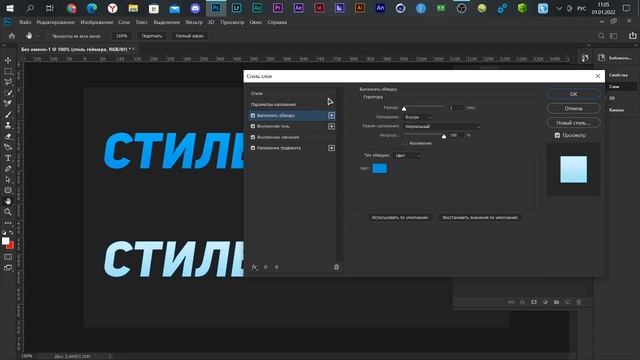Open the Редактирование menu

point(56,22)
